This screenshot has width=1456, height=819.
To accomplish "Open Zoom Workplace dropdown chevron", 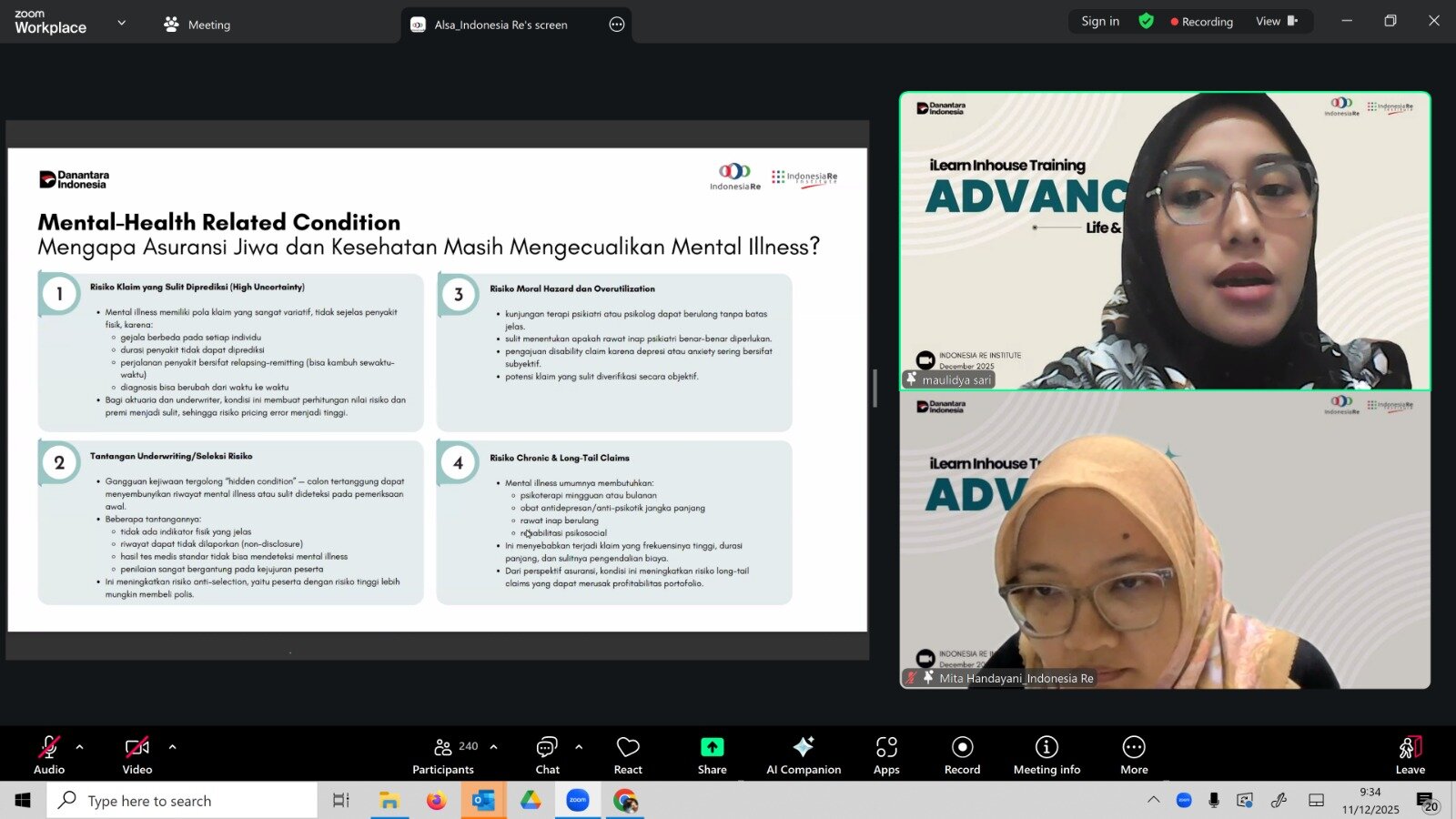I will coord(122,23).
